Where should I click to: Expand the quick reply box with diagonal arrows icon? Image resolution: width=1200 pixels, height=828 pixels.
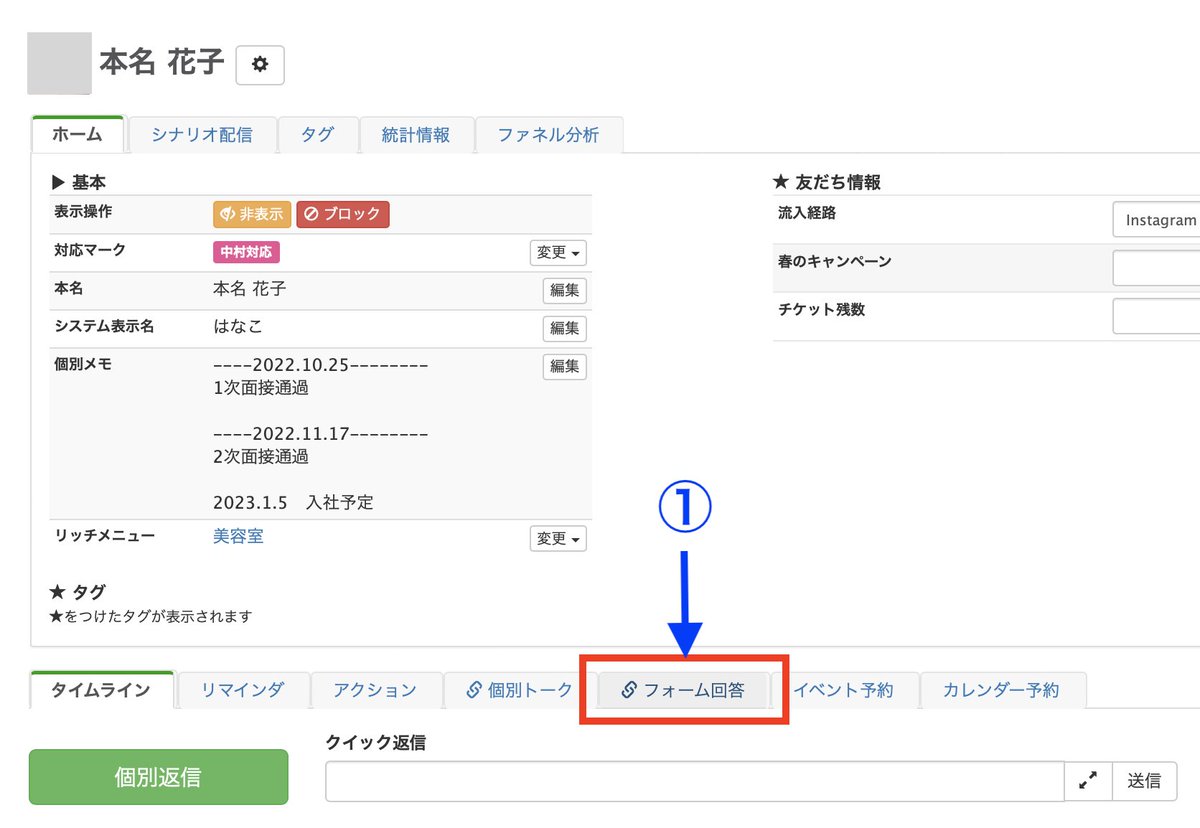coord(1089,781)
